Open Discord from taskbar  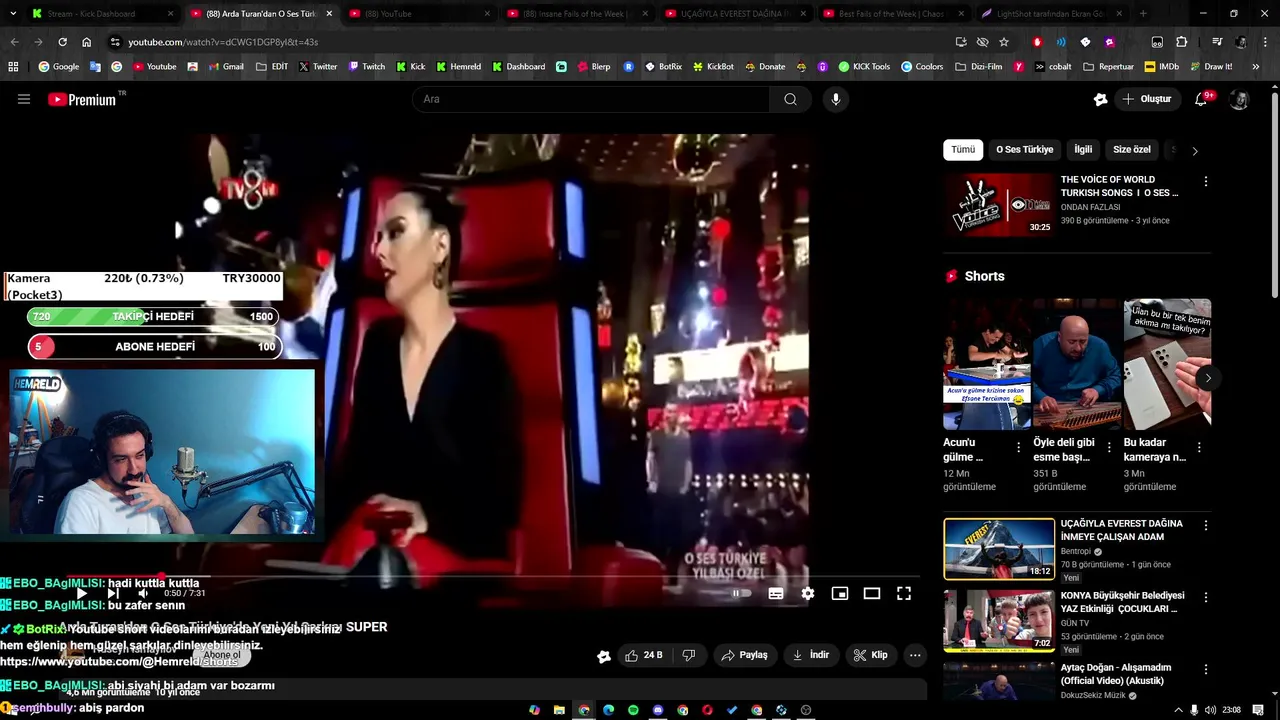[x=659, y=710]
